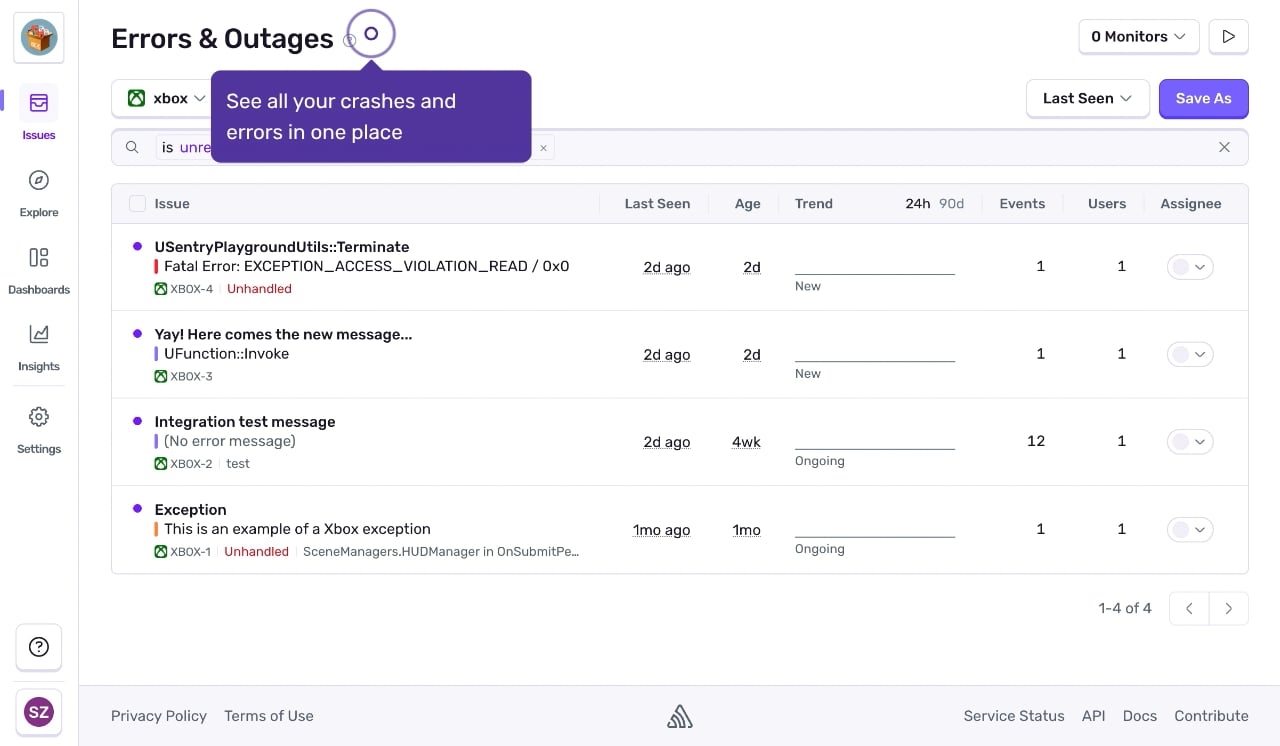Open issue USentryPlaygroundUtils::Terminate

282,247
